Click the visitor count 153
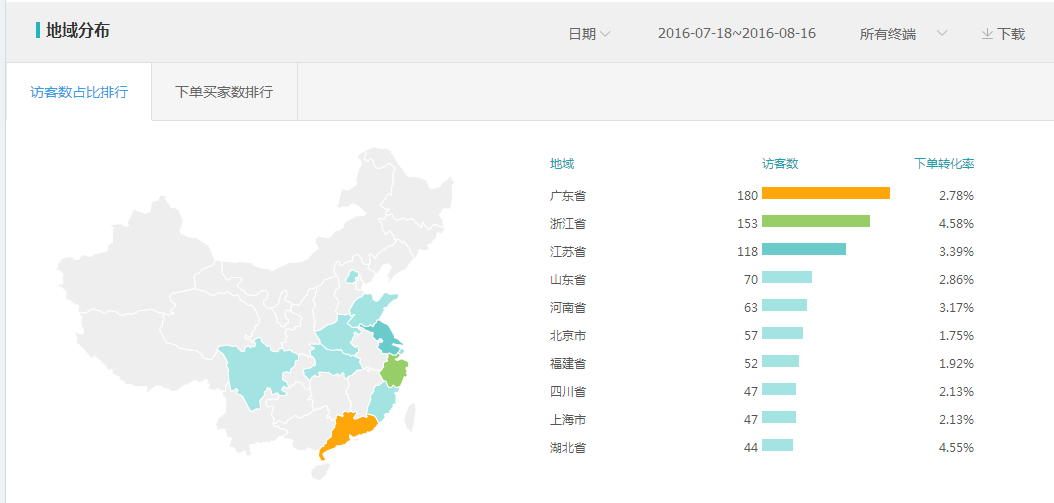 click(747, 223)
